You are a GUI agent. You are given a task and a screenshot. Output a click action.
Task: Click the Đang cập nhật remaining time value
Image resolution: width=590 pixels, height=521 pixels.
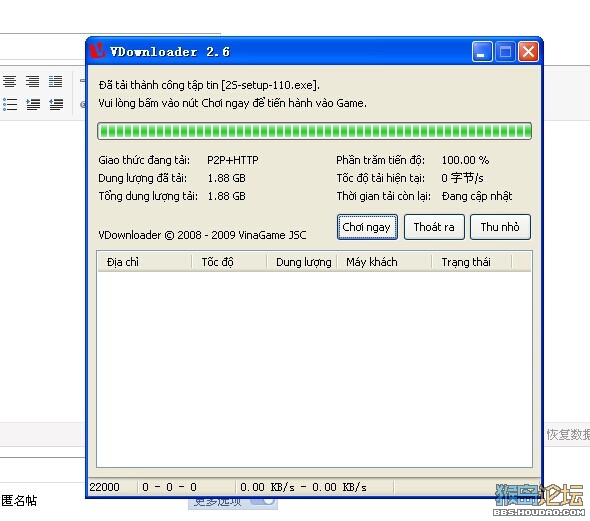[477, 196]
